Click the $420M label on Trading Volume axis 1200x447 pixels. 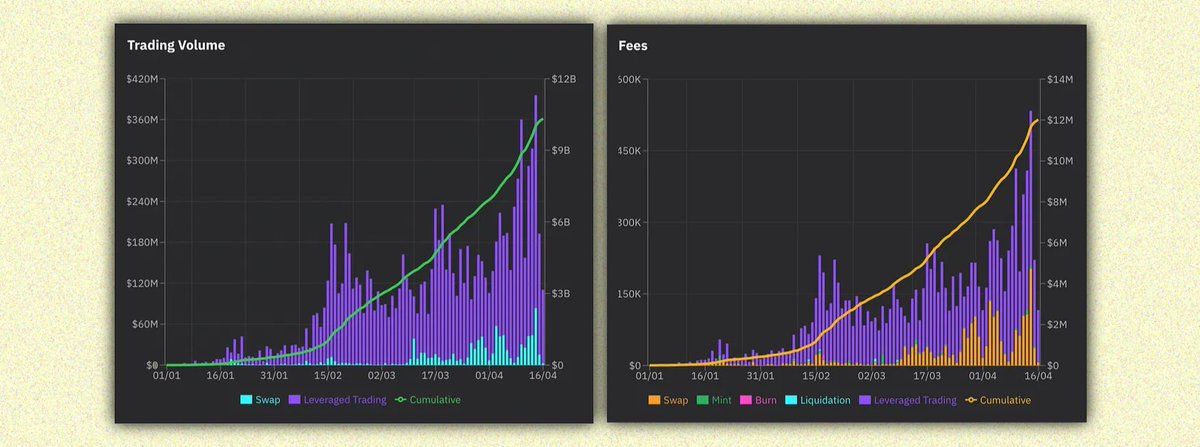[143, 79]
